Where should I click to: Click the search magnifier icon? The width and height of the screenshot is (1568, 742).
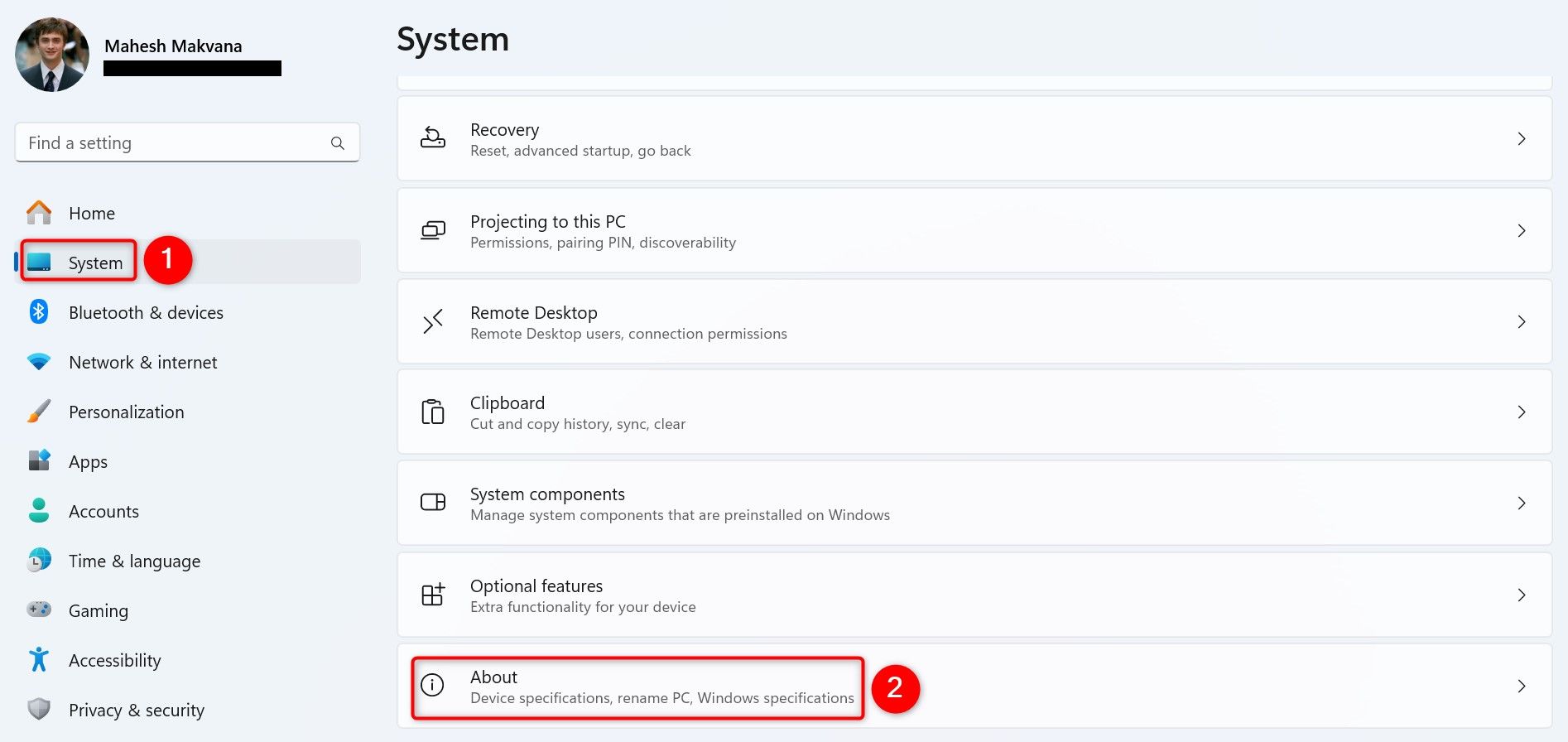[x=338, y=143]
